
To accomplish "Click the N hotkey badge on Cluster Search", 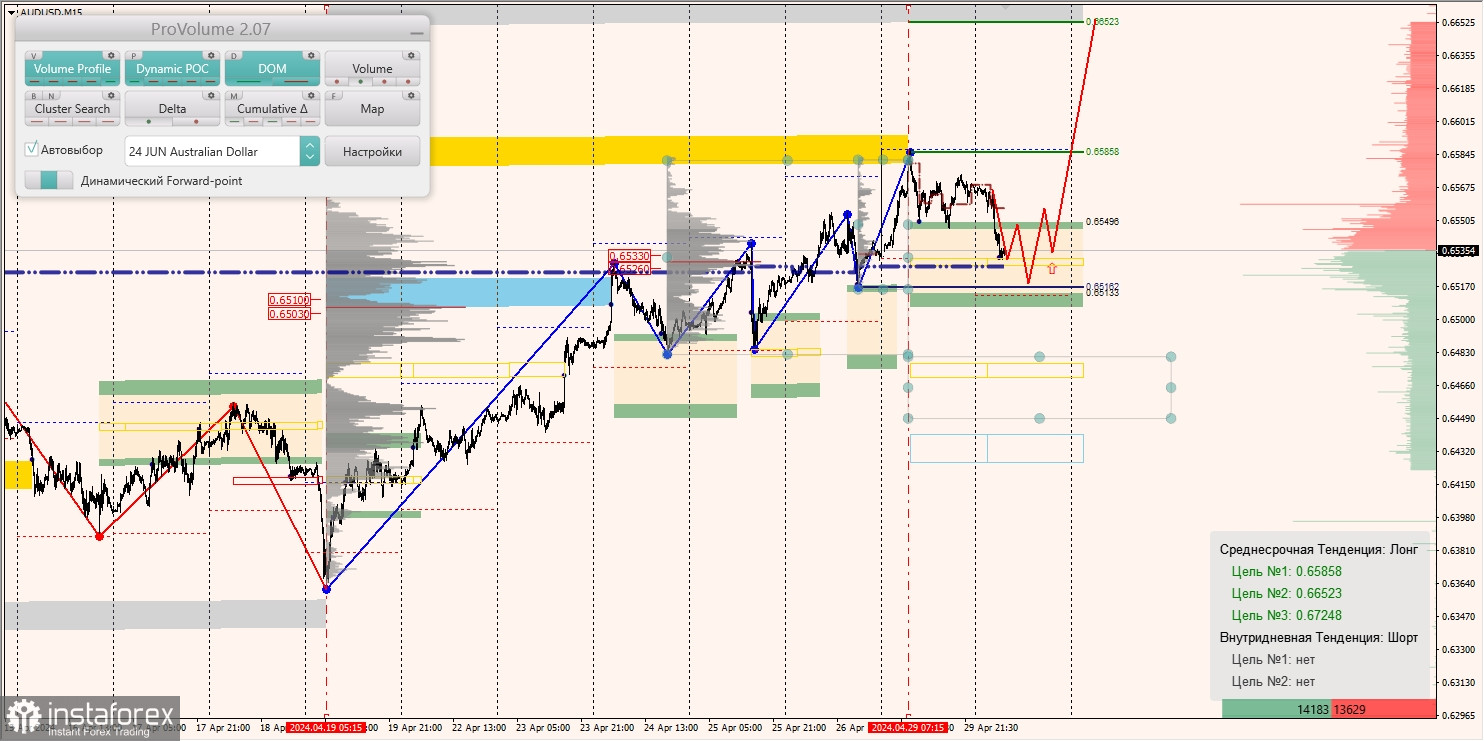I will coord(50,96).
